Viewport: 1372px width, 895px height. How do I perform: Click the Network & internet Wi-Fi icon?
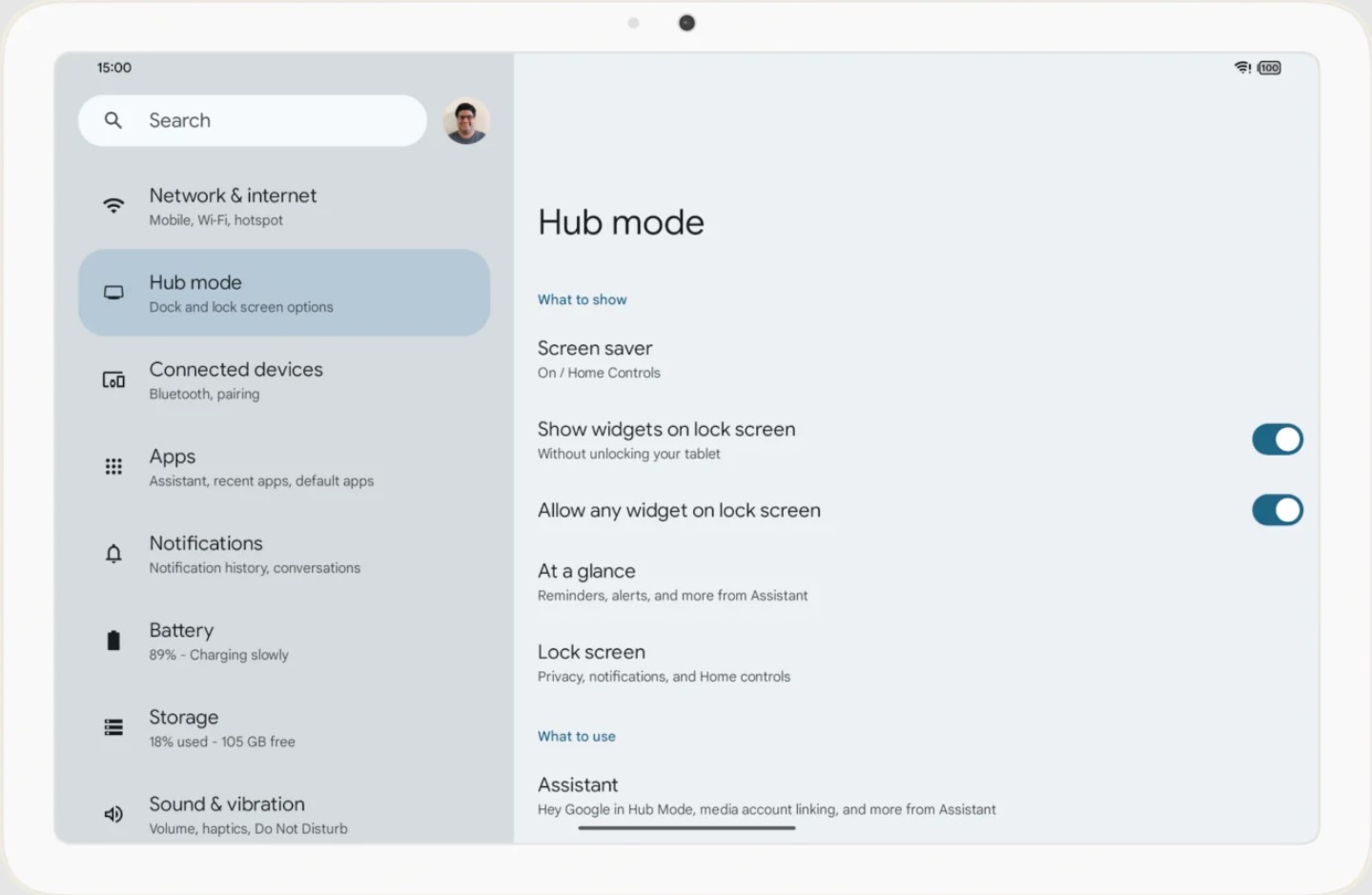tap(113, 206)
